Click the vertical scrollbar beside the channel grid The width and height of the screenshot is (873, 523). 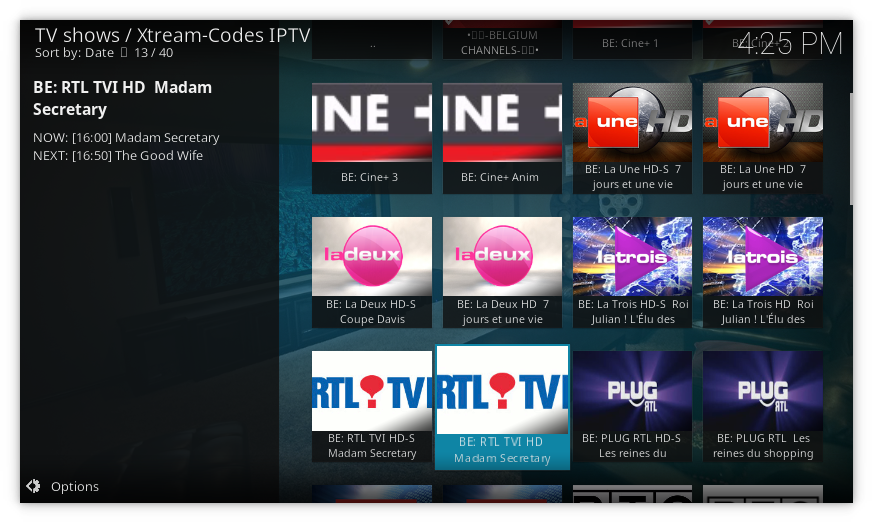click(851, 149)
